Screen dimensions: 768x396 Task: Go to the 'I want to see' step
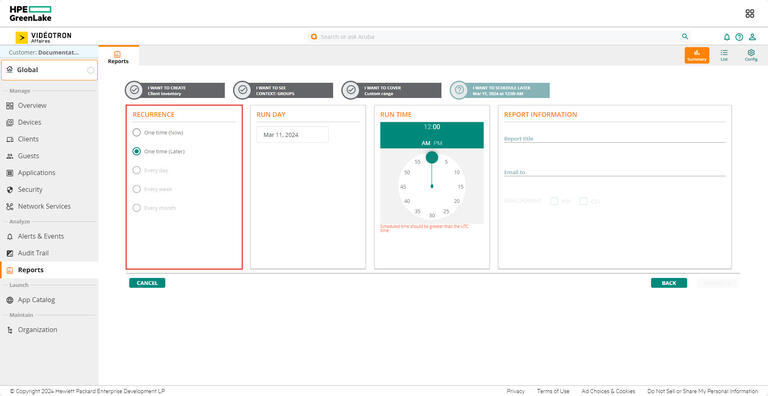[283, 90]
